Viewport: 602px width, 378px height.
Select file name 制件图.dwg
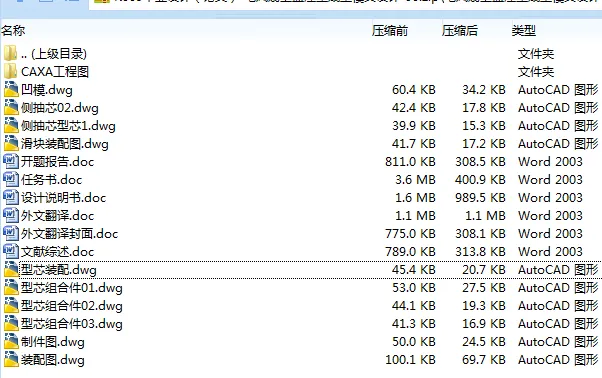(53, 342)
